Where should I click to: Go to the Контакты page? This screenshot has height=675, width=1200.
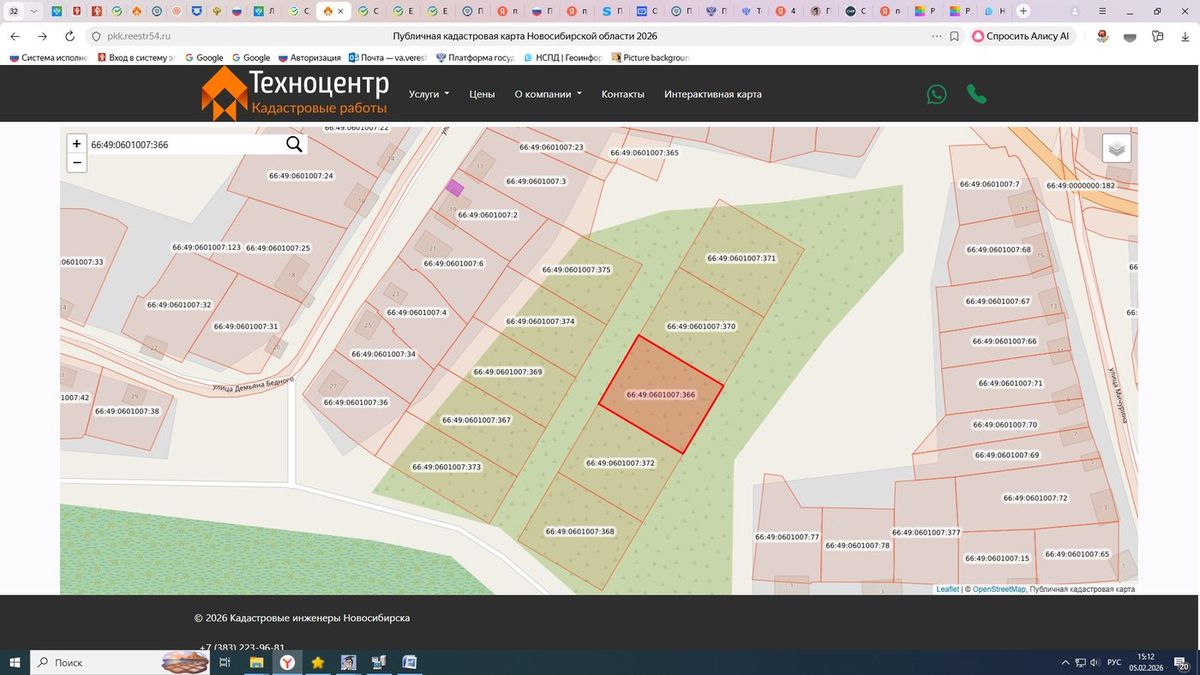coord(623,94)
